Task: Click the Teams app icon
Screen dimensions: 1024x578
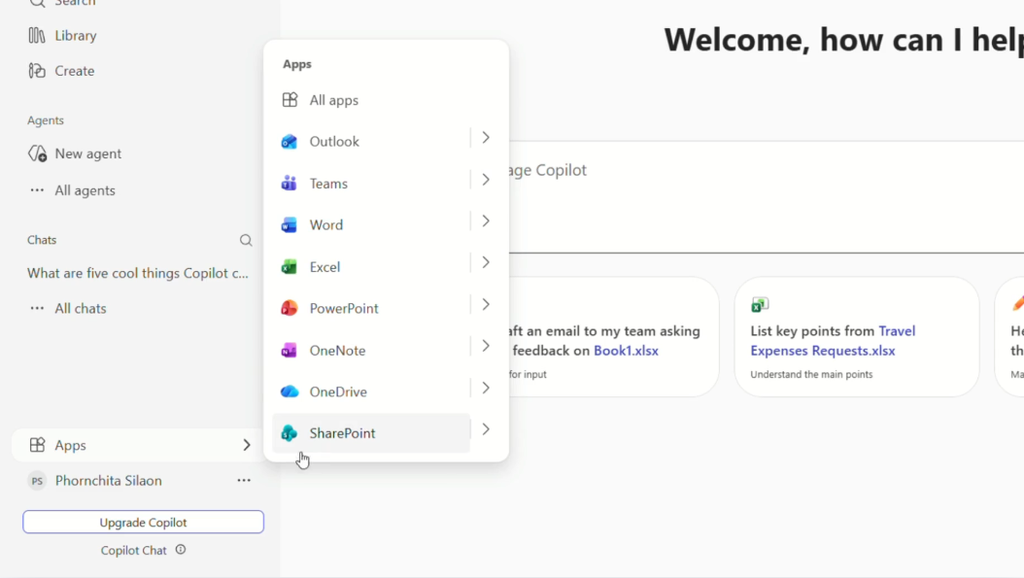Action: pyautogui.click(x=289, y=184)
